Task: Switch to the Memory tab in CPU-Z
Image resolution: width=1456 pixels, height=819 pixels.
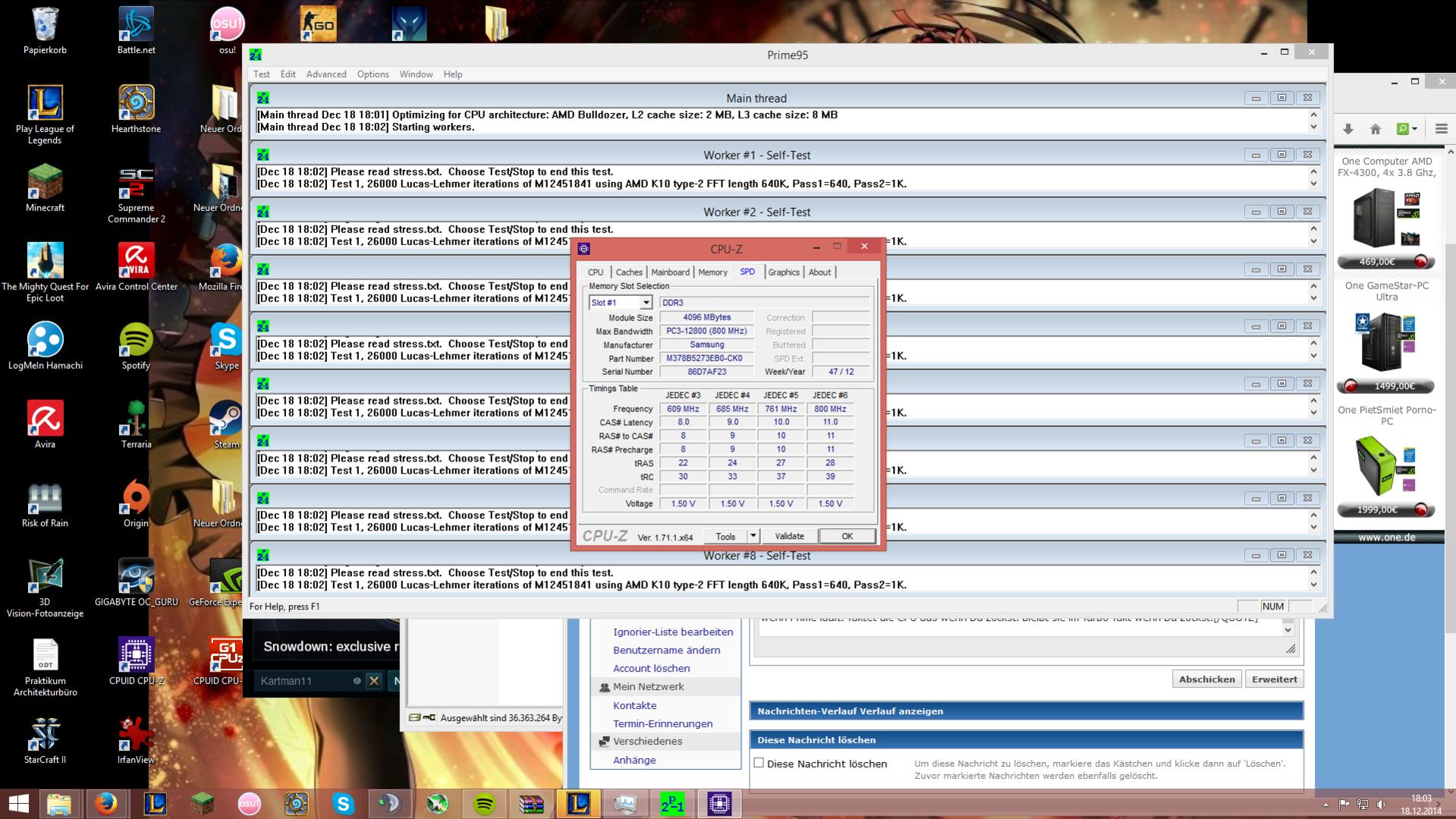Action: pos(712,272)
